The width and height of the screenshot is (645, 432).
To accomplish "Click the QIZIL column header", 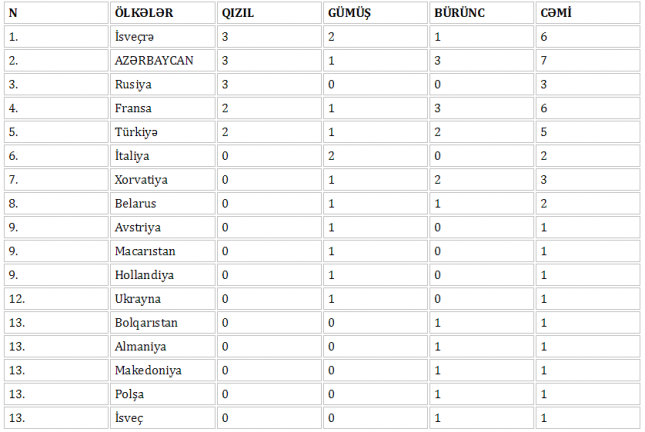I will tap(237, 13).
